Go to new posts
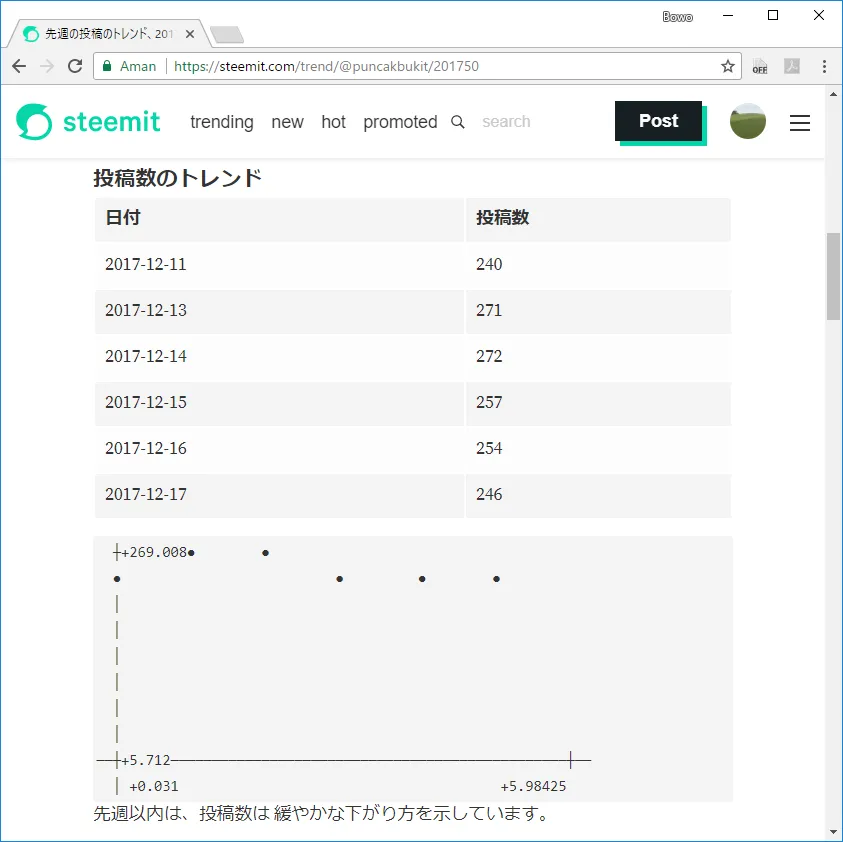 [287, 122]
